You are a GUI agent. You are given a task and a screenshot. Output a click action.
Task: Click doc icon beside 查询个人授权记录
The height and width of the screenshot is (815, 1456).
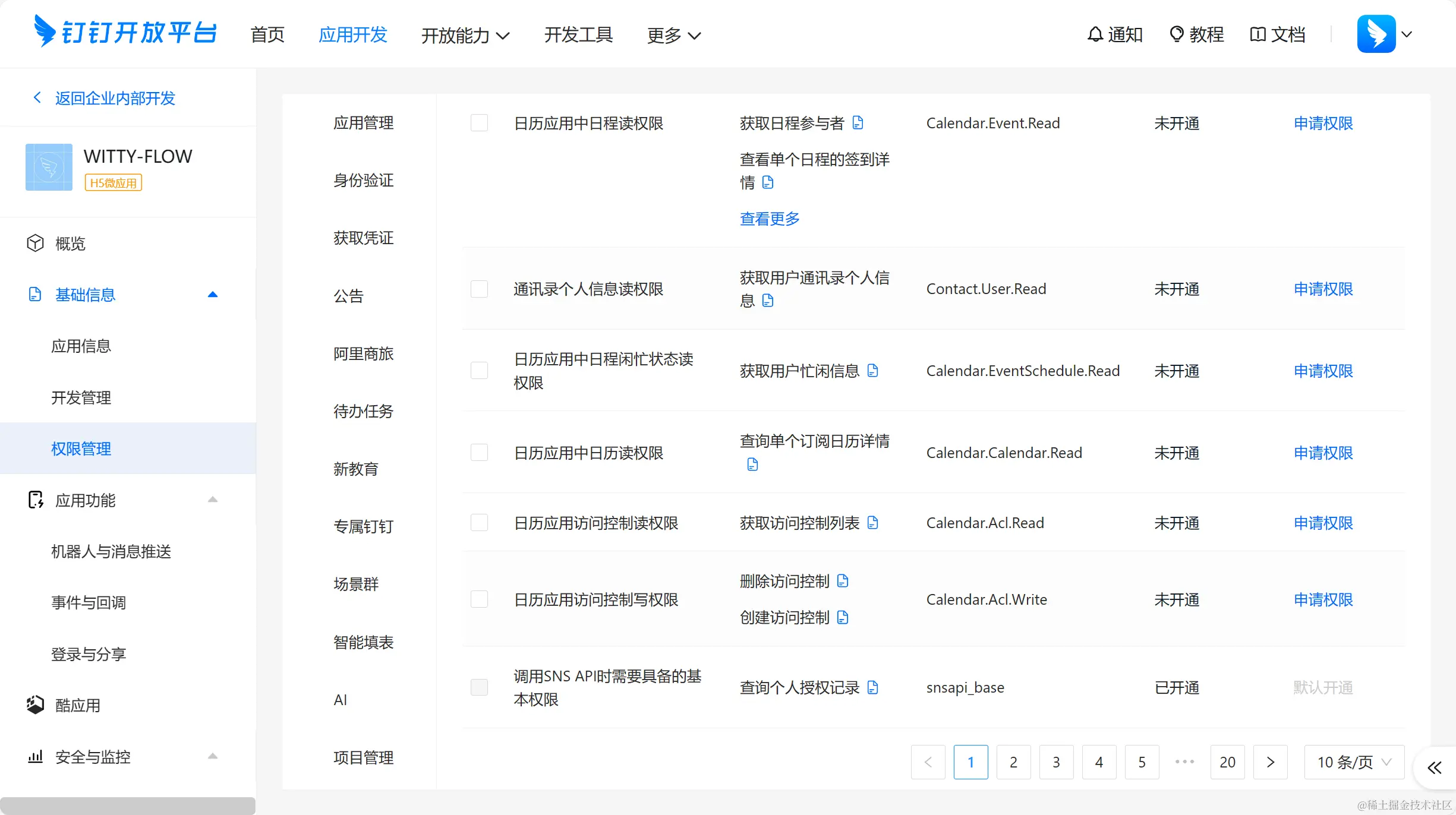pos(872,687)
